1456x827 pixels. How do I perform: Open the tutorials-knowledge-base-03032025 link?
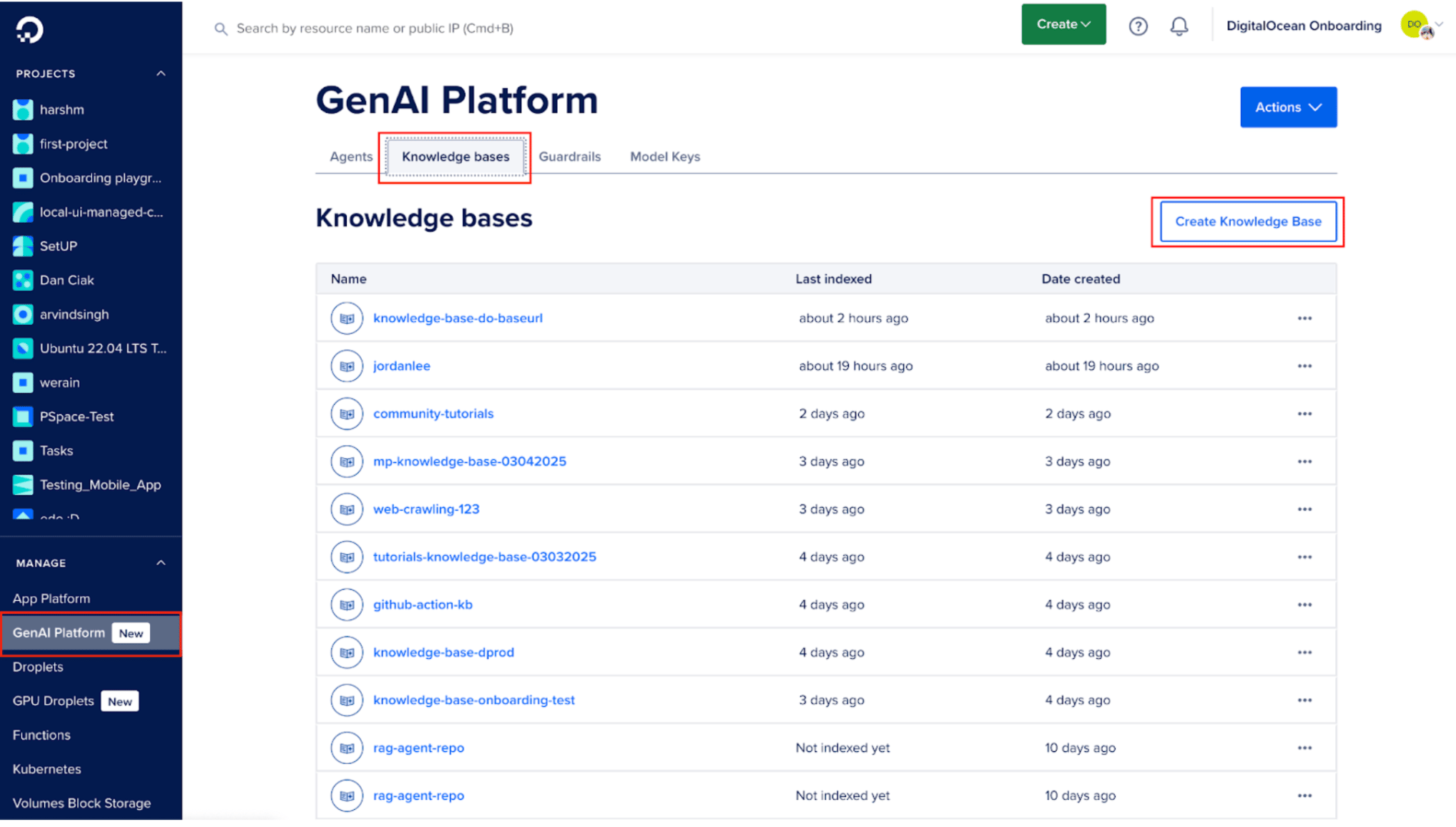click(x=484, y=557)
